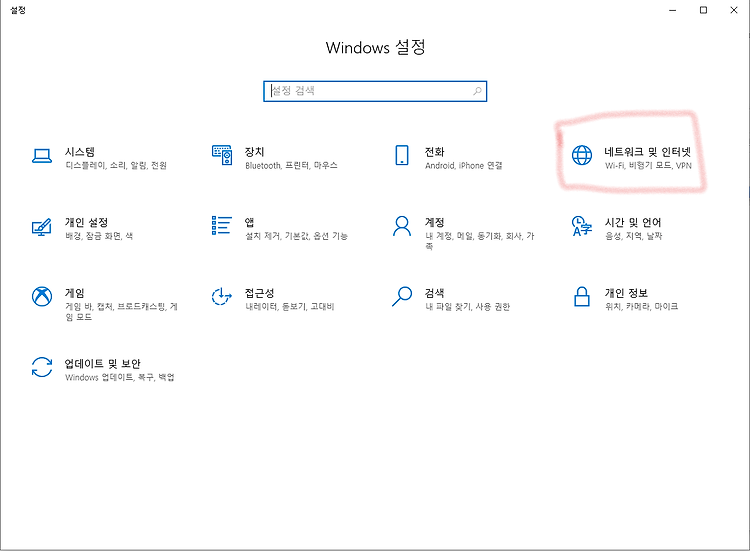
Task: Click the 전화 title text
Action: (x=434, y=152)
